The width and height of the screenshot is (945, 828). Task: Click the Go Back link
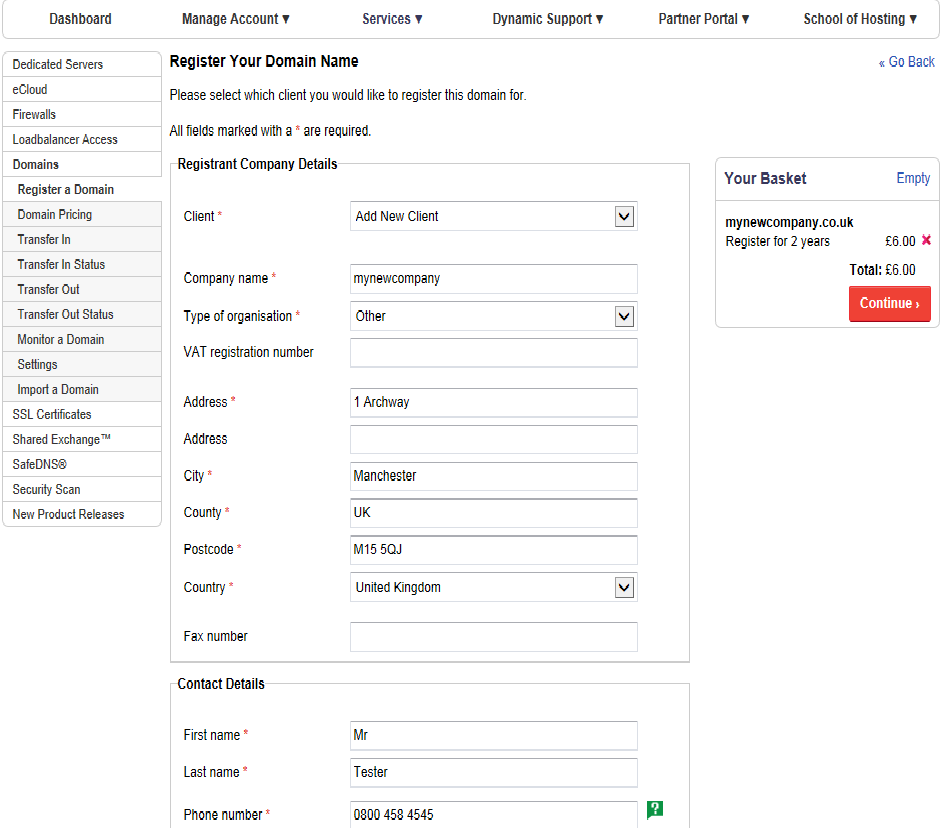coord(906,62)
